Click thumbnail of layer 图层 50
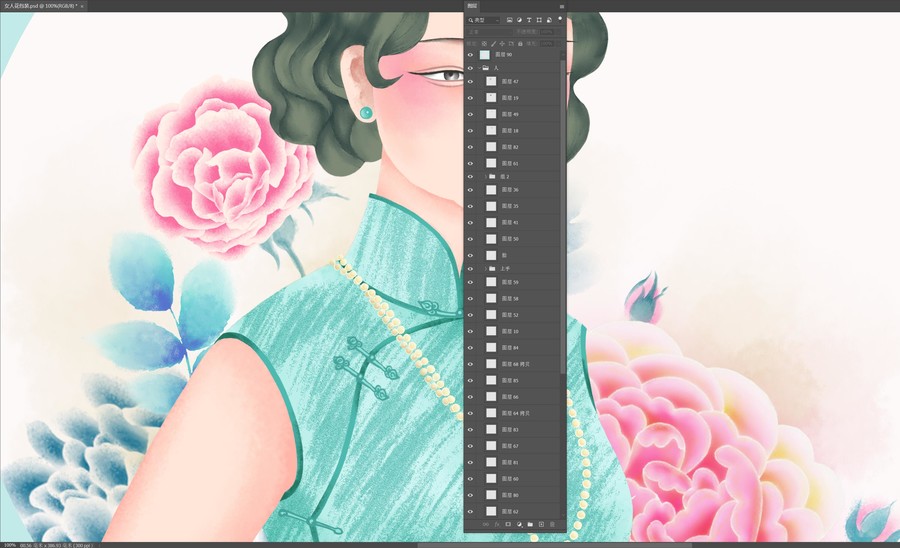900x548 pixels. [491, 239]
